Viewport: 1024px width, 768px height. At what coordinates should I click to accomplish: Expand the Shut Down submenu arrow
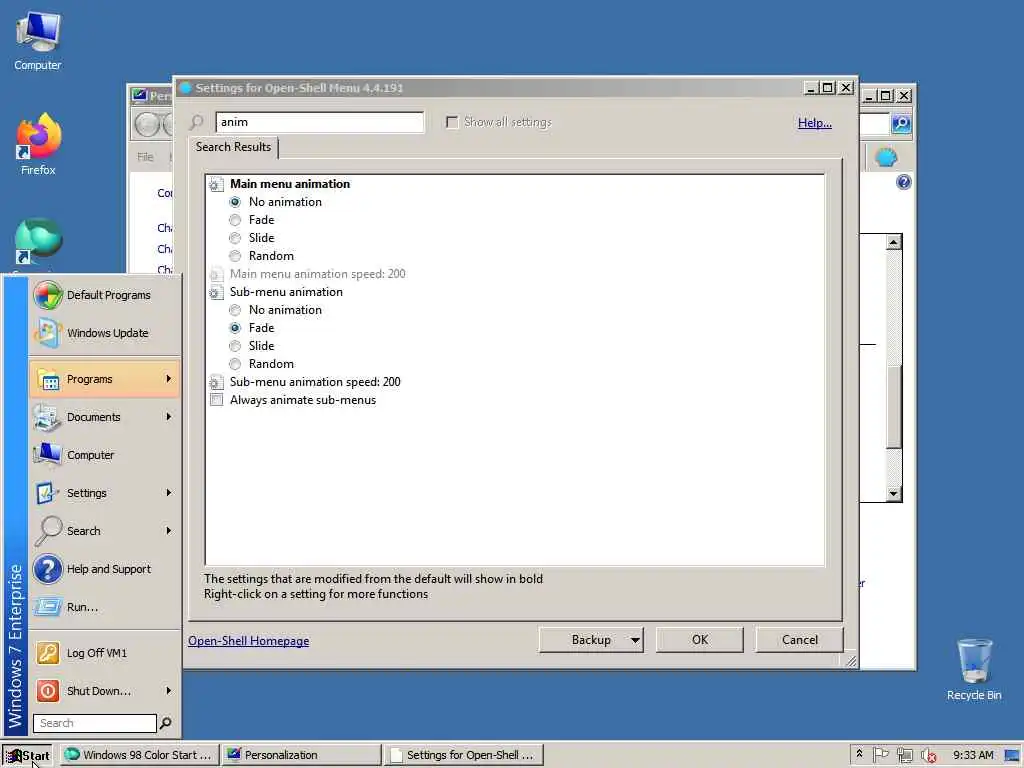pyautogui.click(x=168, y=691)
